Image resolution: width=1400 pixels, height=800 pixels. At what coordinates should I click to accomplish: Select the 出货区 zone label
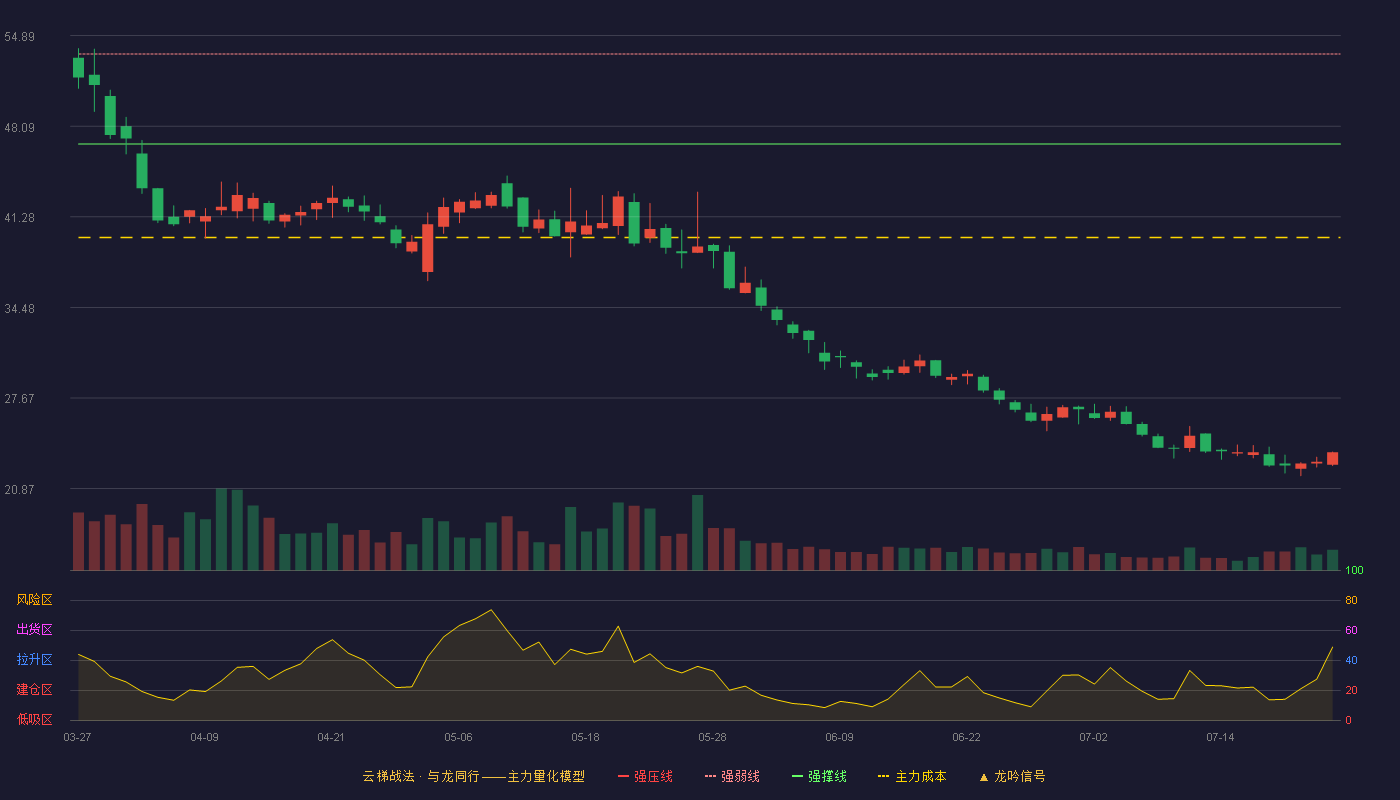(34, 630)
